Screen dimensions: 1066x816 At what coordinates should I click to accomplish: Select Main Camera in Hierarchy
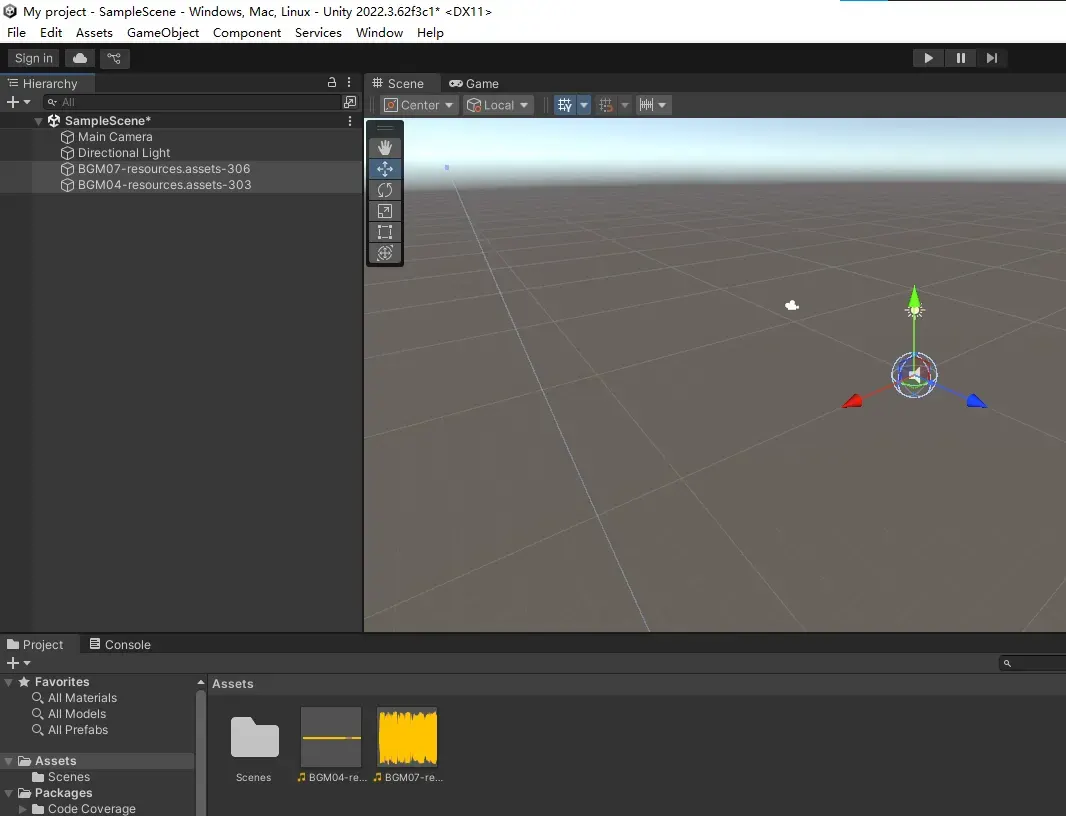point(114,137)
